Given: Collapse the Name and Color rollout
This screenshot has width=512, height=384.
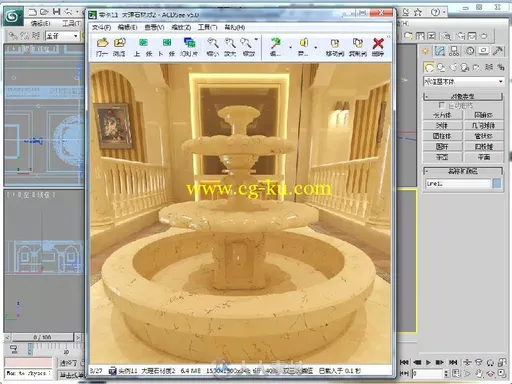Looking at the screenshot, I should (x=463, y=171).
